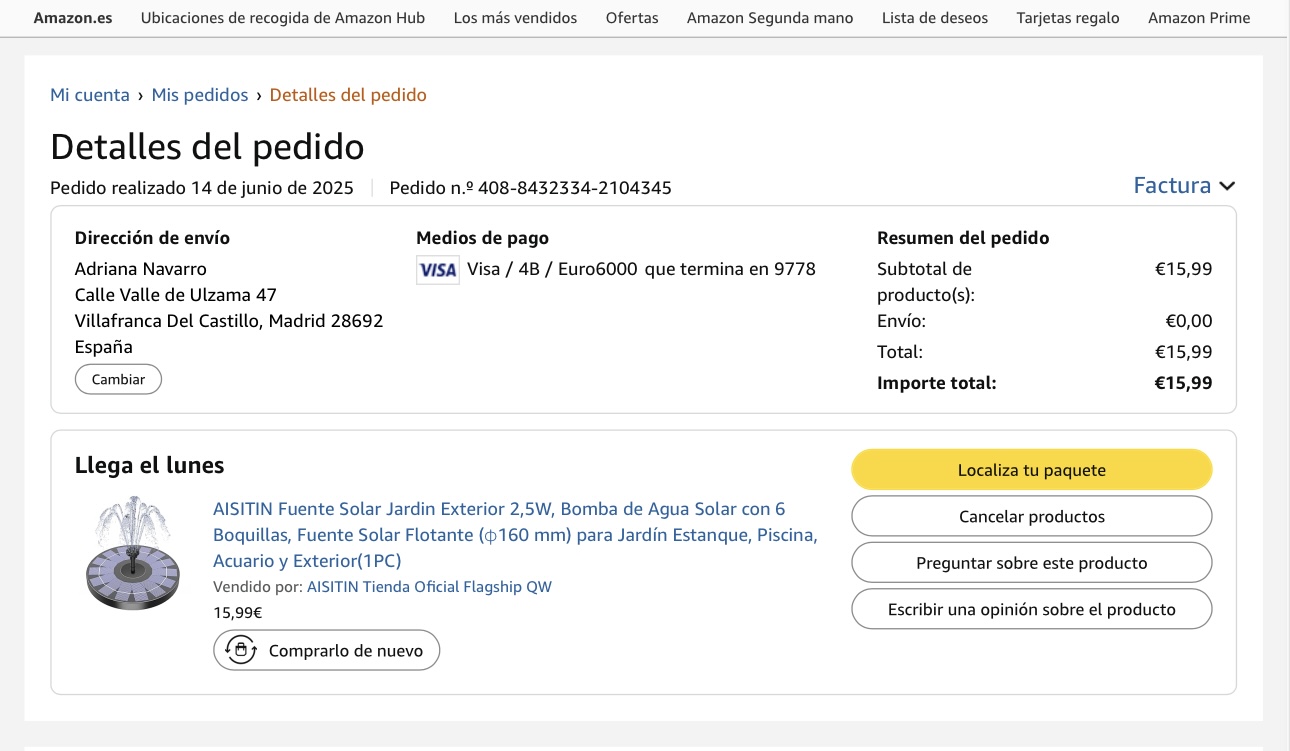Go back to Mis pedidos breadcrumb
The image size is (1290, 751).
[x=200, y=95]
